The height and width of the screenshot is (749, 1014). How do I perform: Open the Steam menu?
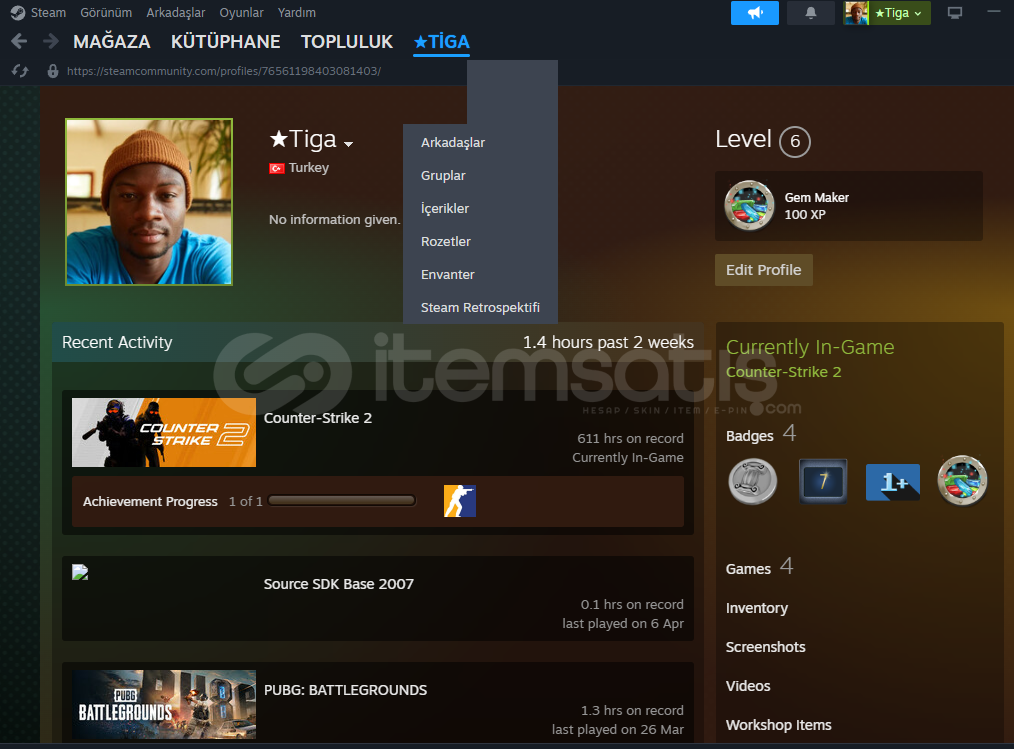click(x=49, y=13)
